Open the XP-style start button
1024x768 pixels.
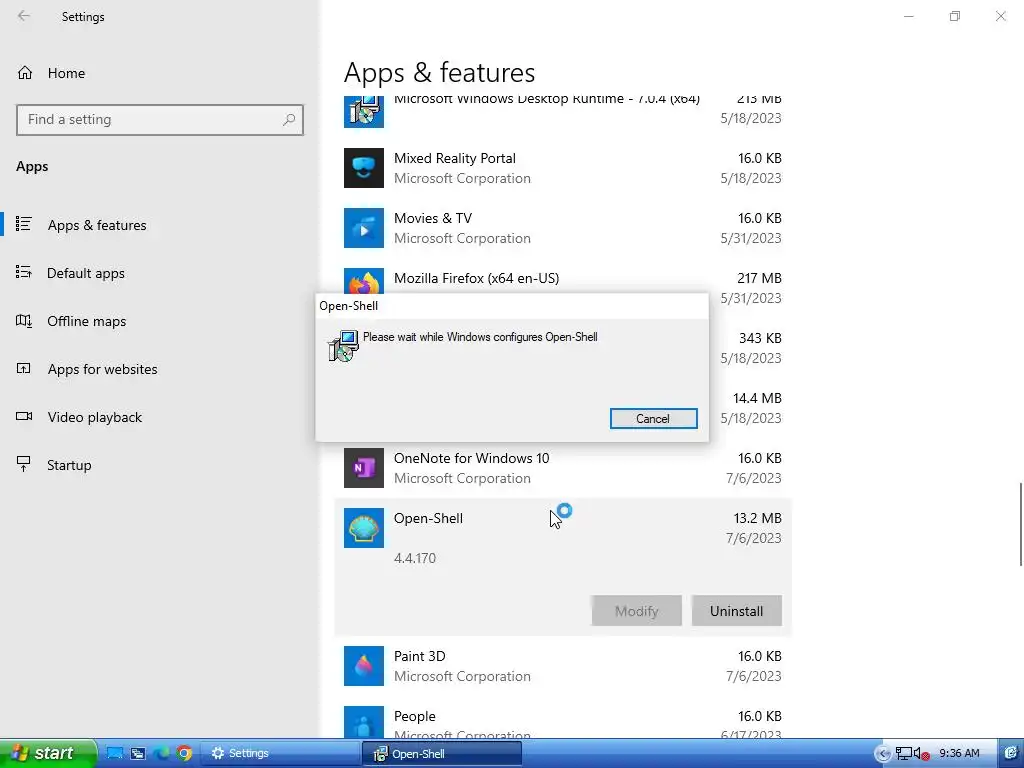point(47,753)
